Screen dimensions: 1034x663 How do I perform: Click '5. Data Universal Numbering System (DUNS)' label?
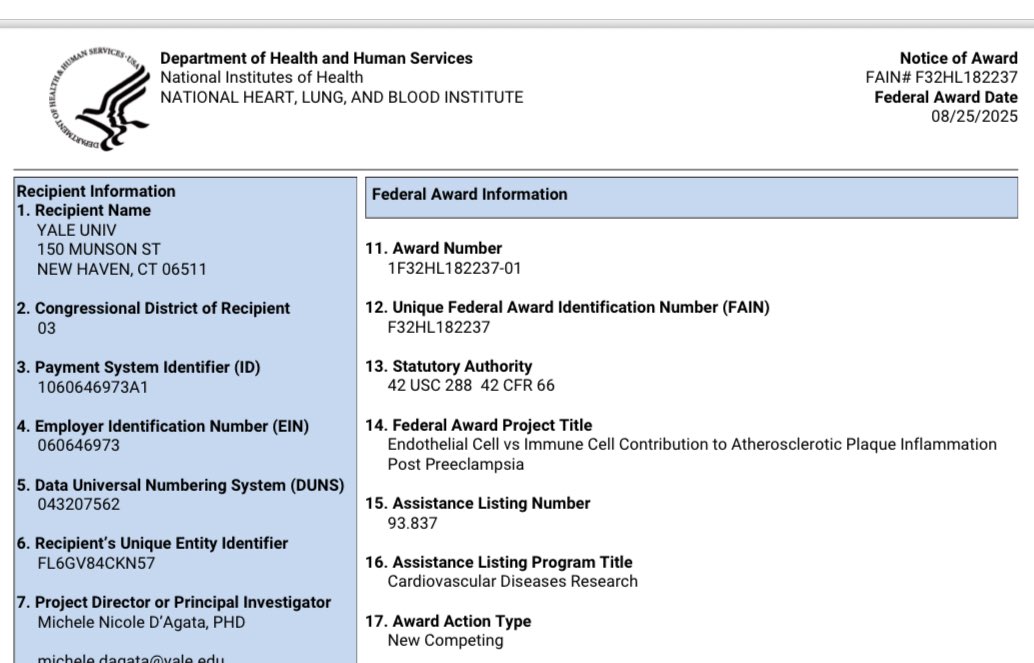pos(181,485)
